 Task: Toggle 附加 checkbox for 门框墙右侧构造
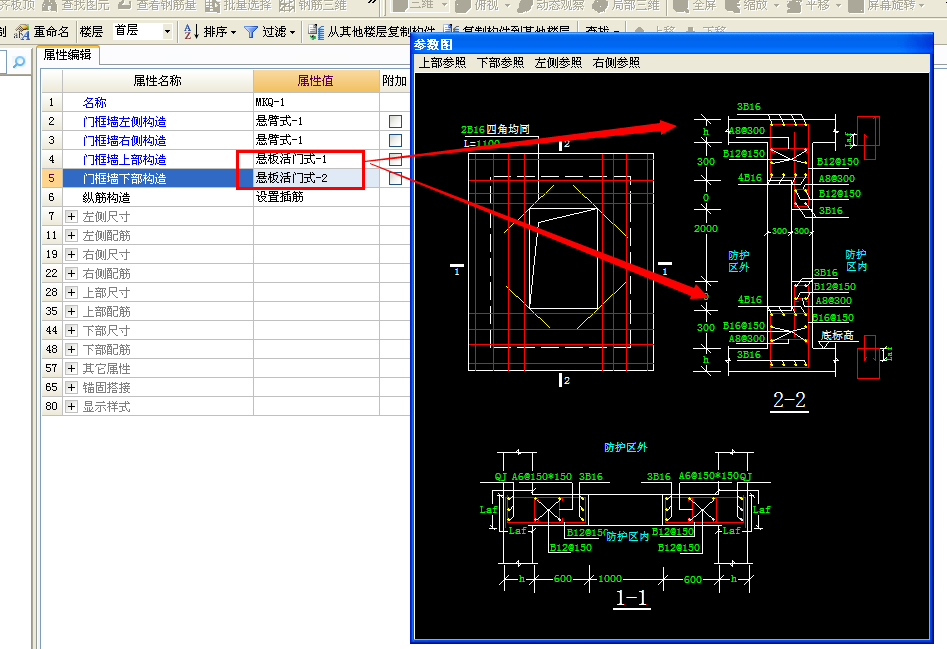click(x=395, y=140)
